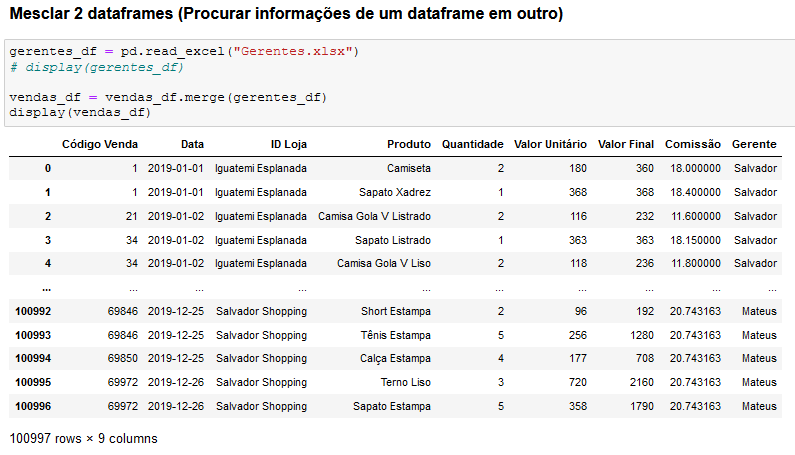The image size is (795, 455).
Task: Click the "Gerentes.xlsx" string in the code
Action: click(292, 52)
